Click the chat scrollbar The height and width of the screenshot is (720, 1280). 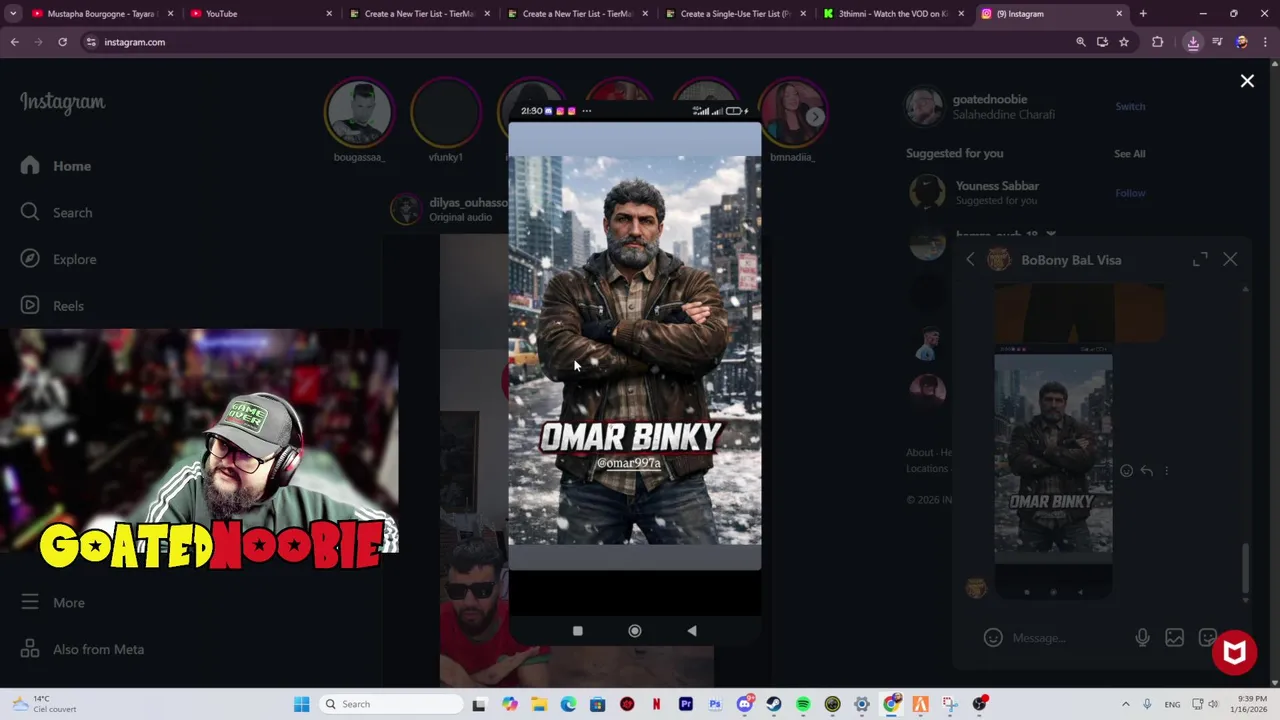point(1245,568)
